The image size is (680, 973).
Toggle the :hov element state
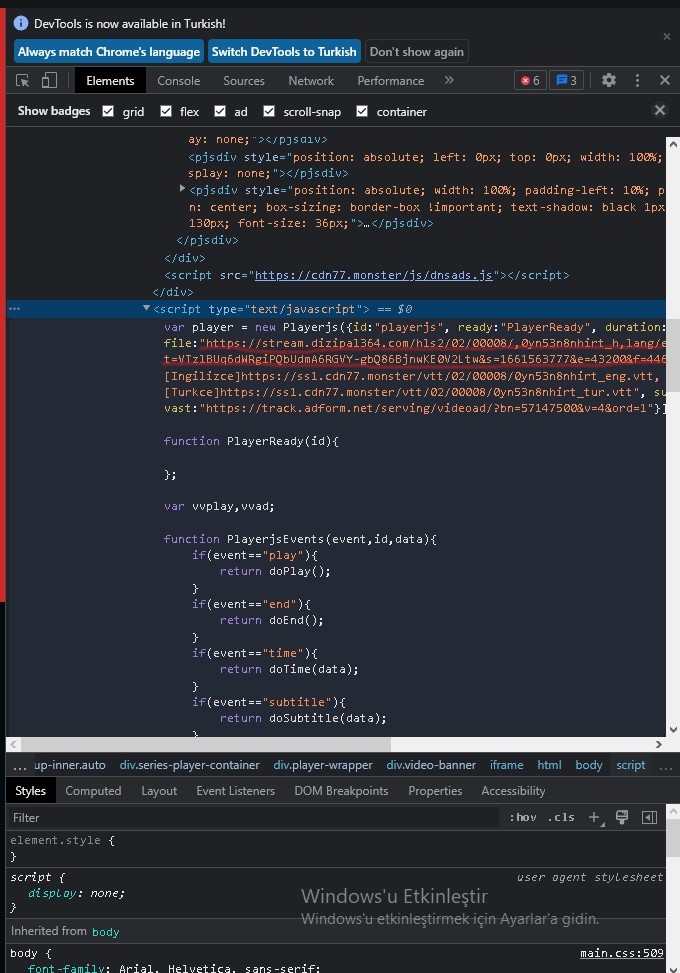522,817
